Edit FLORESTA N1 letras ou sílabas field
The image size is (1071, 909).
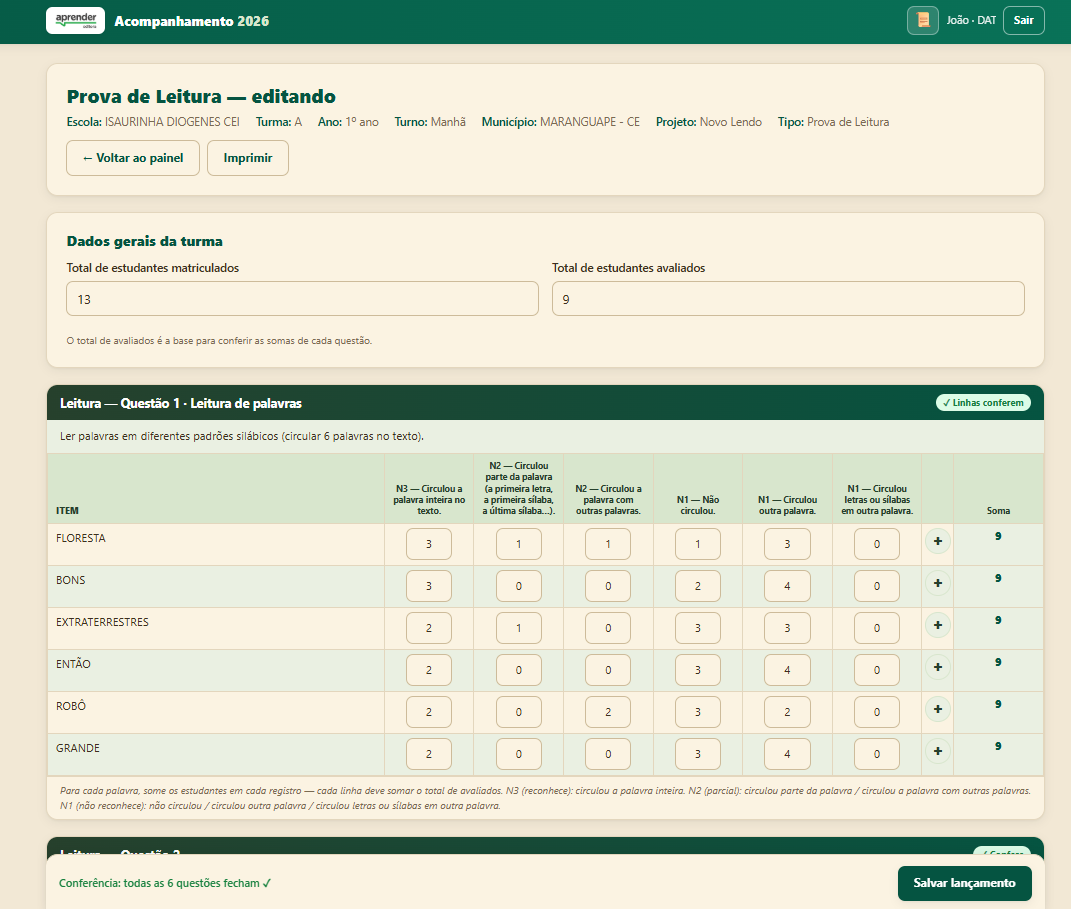pyautogui.click(x=877, y=544)
